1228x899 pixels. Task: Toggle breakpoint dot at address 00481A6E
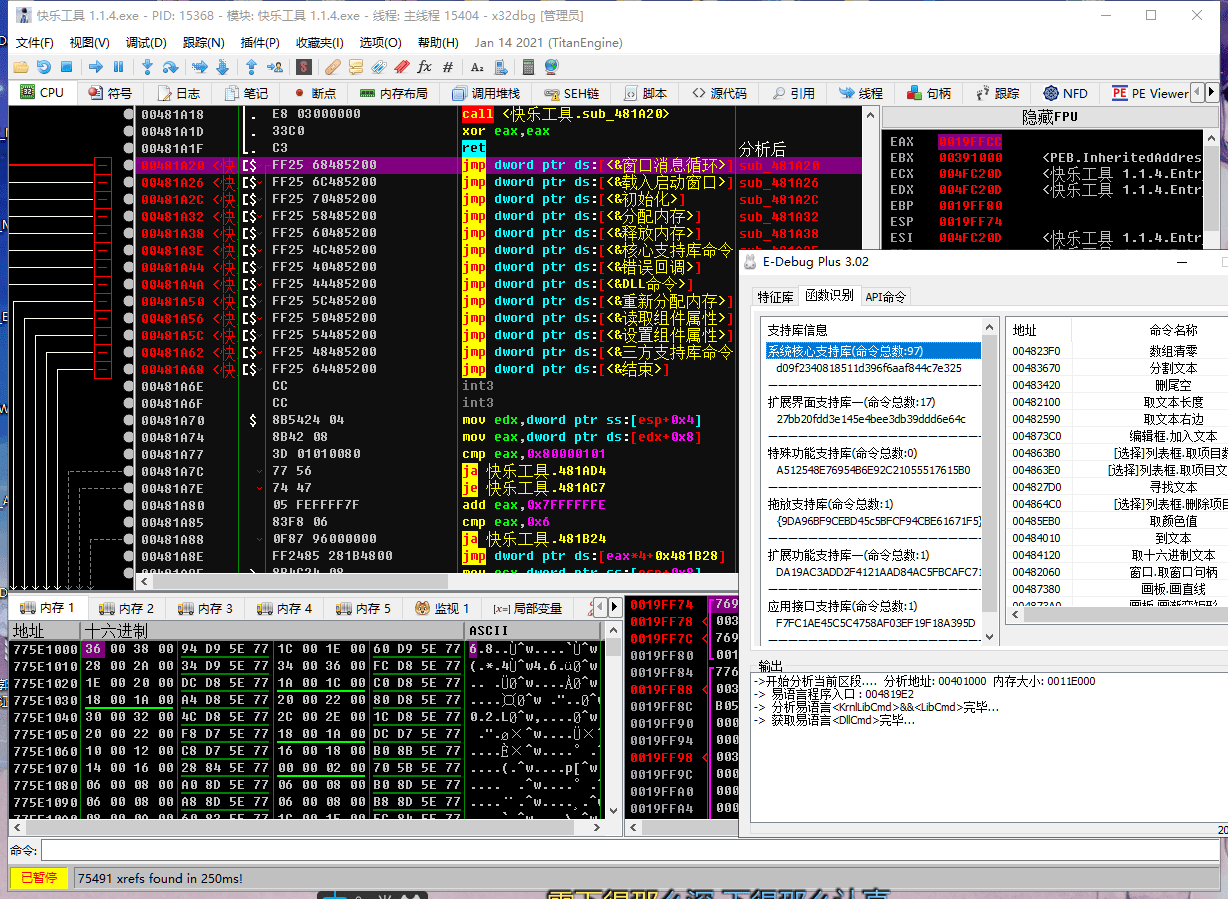128,386
